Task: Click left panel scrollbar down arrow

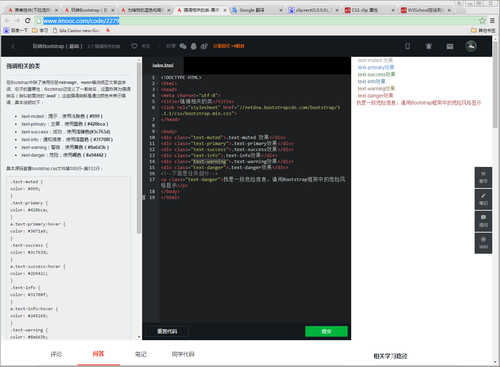Action: 139,337
